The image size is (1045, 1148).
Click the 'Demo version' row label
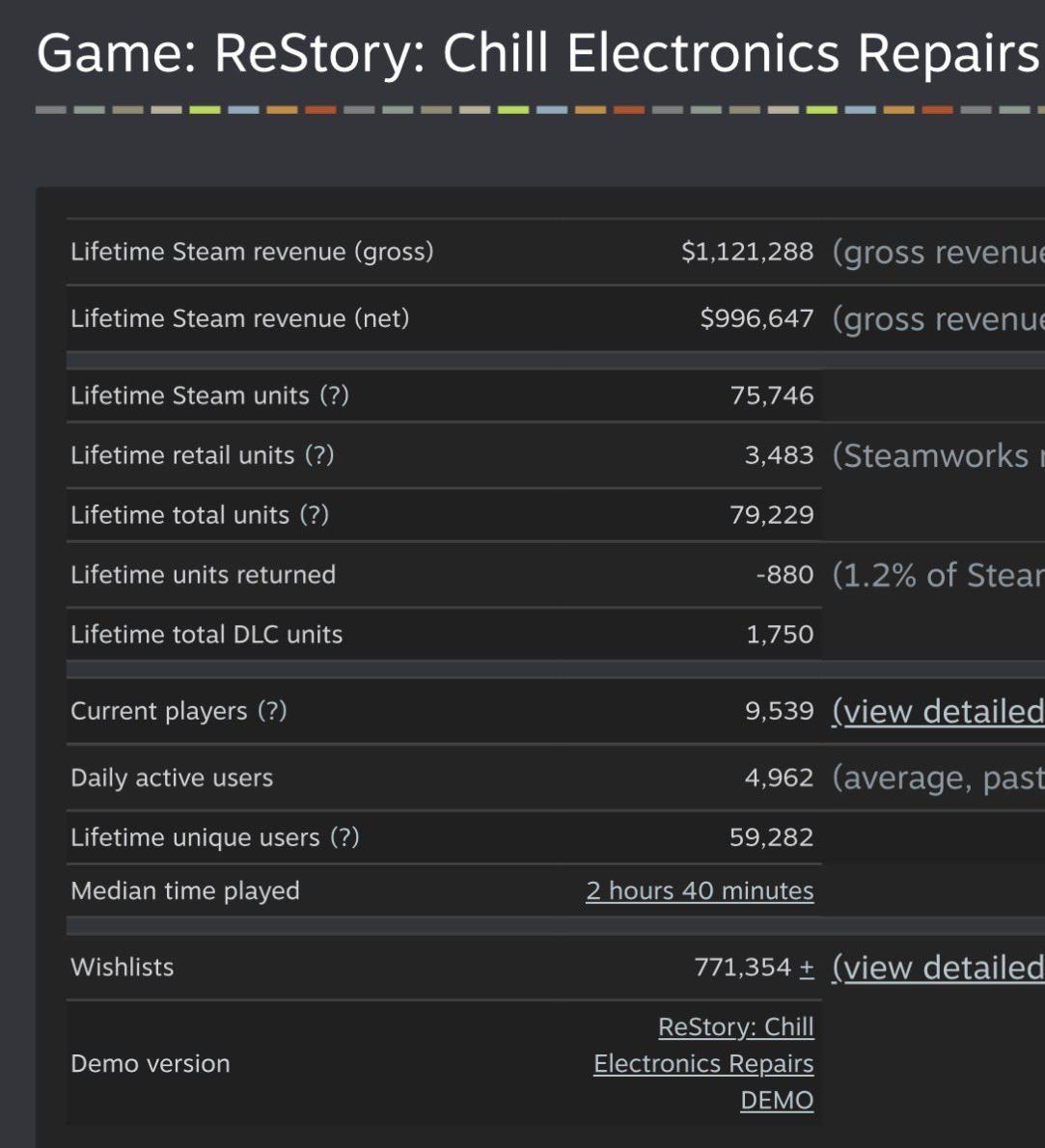[151, 1063]
